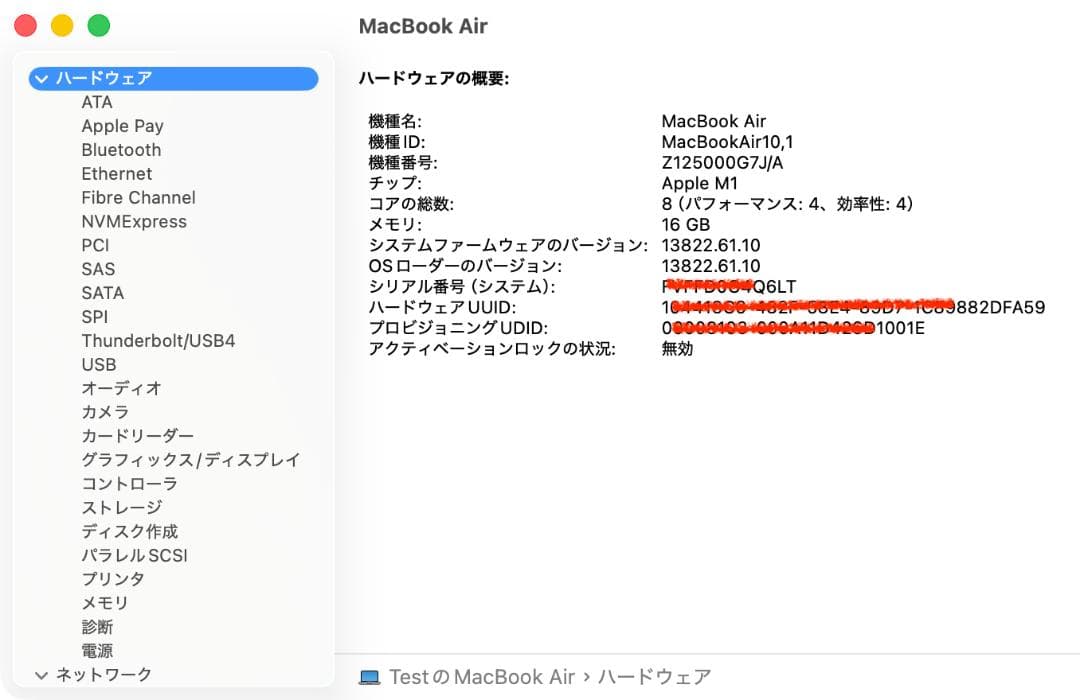Viewport: 1080px width, 700px height.
Task: Select NVMExpress in the sidebar
Action: [134, 221]
